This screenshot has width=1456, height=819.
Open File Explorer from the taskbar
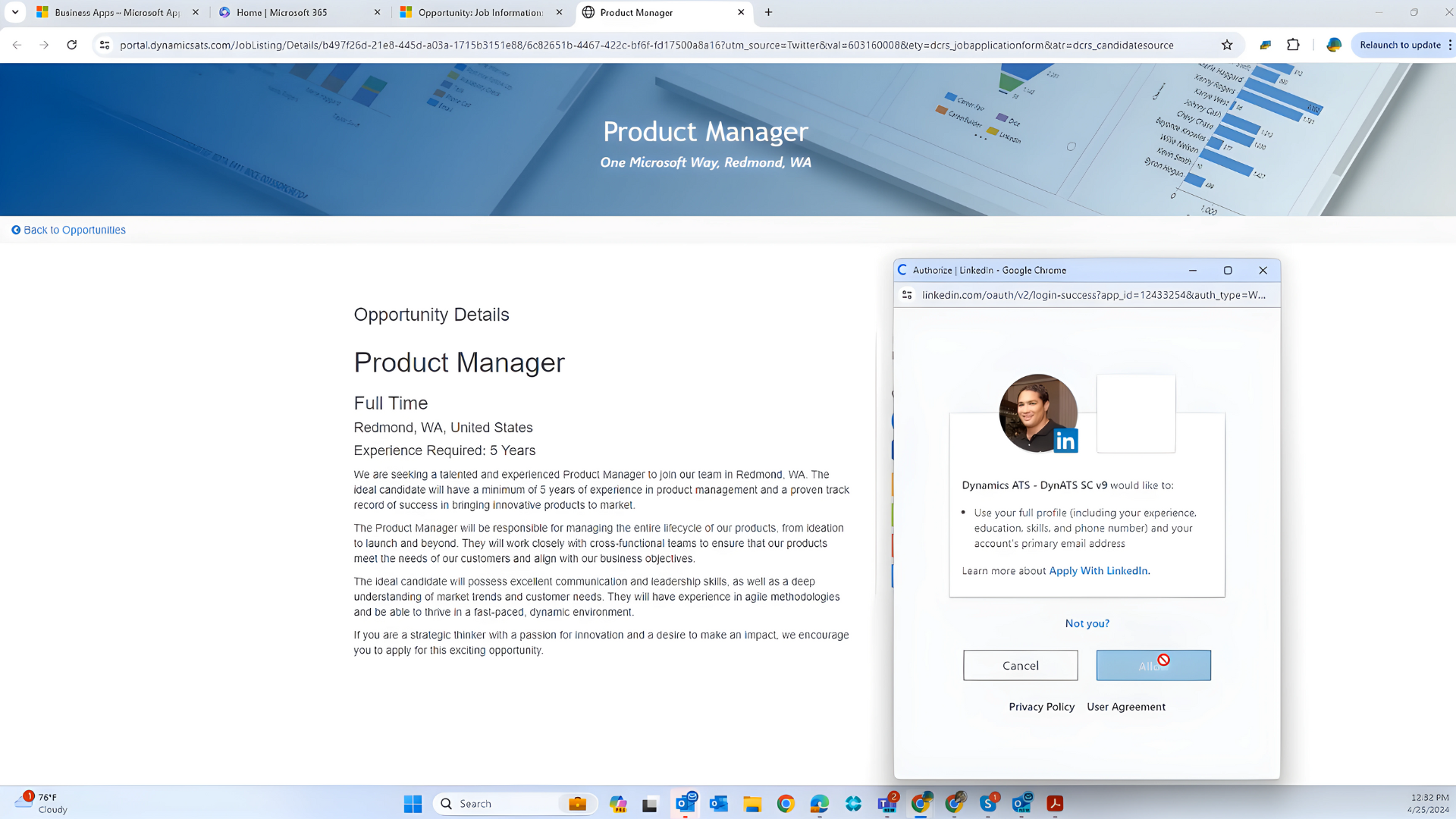(x=752, y=804)
